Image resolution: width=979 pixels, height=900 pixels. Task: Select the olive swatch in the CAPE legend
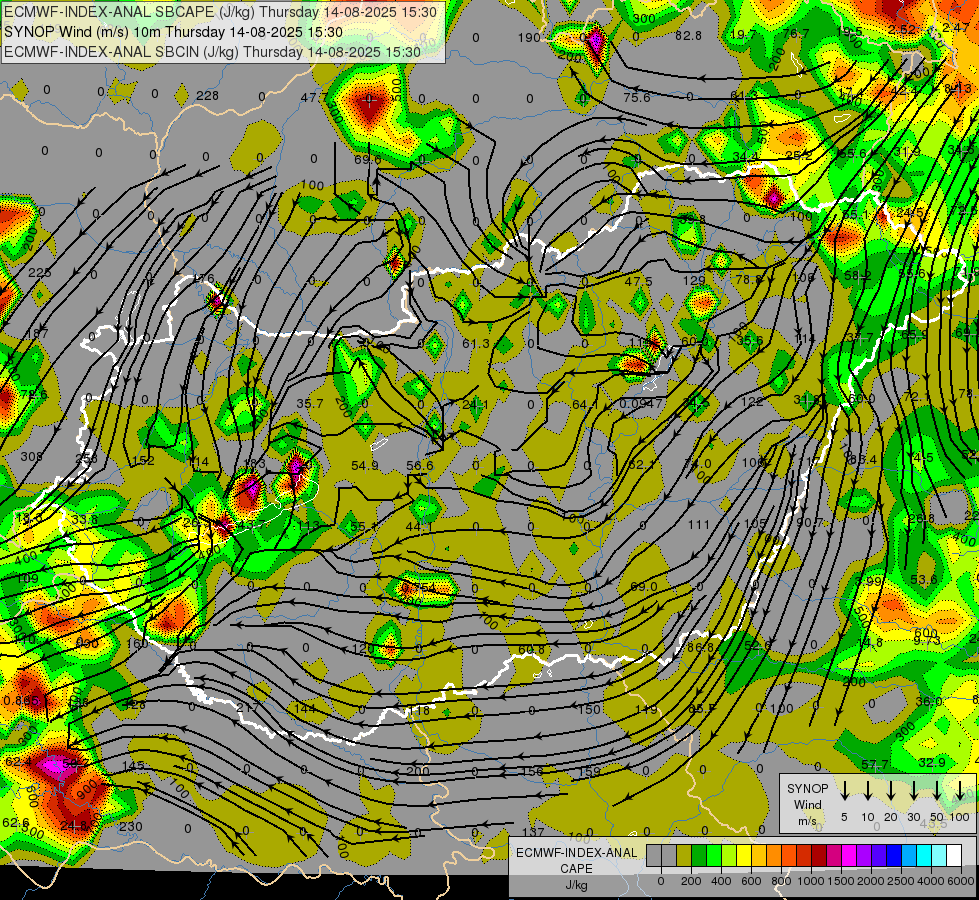[x=684, y=855]
